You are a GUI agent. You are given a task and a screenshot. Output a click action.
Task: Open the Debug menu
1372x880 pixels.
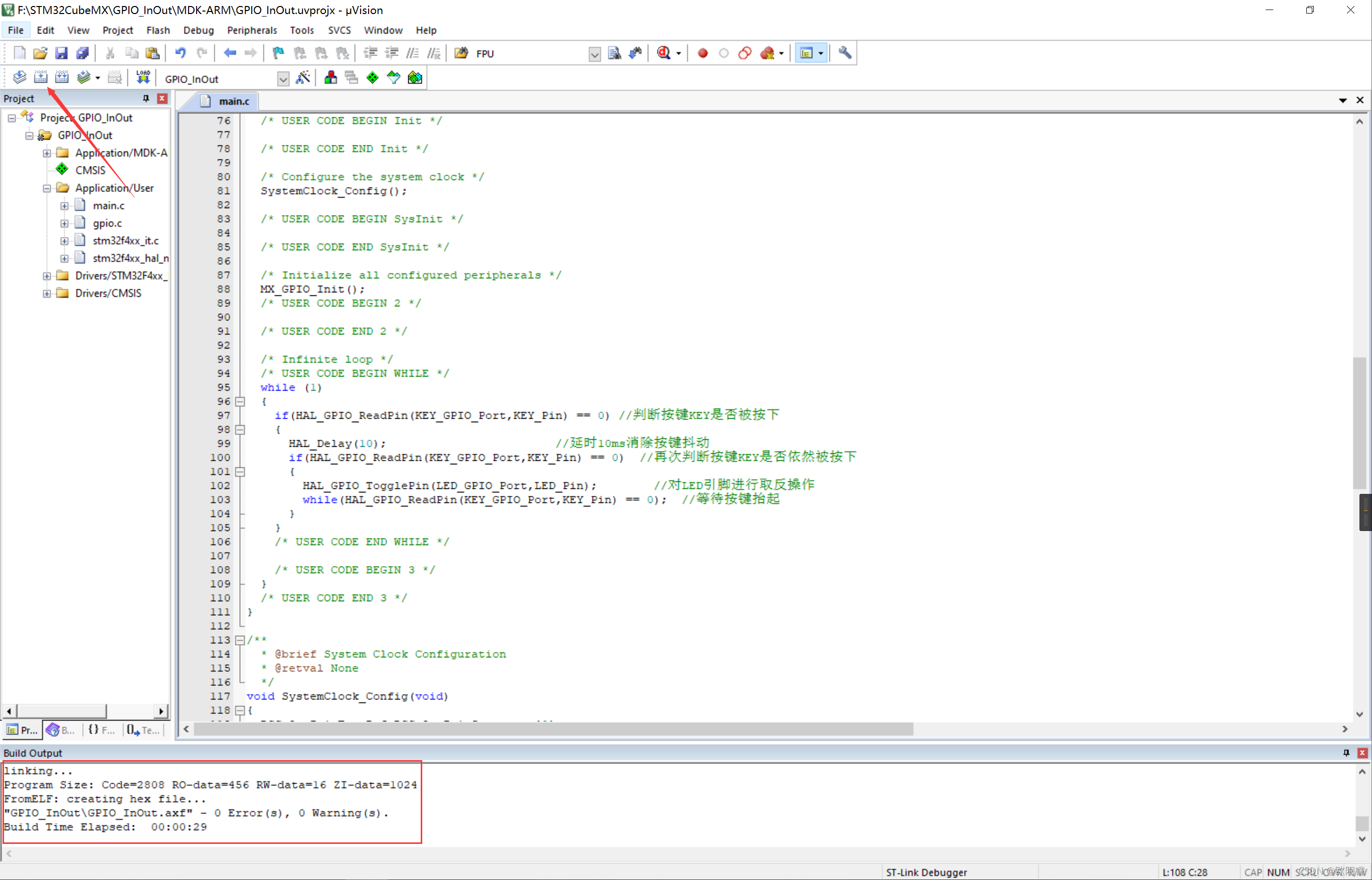pos(198,30)
